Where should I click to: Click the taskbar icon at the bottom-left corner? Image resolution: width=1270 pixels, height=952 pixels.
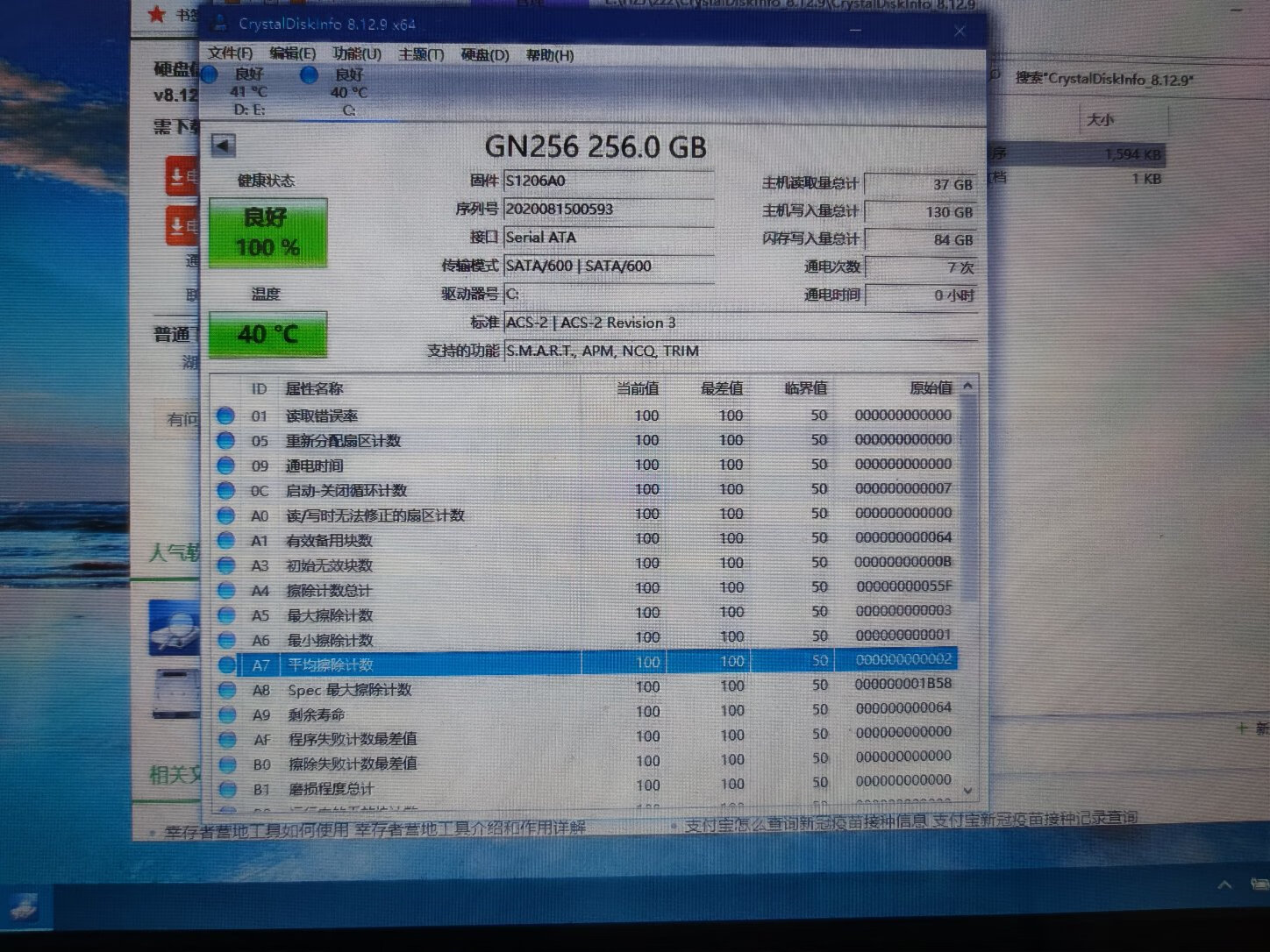pyautogui.click(x=24, y=906)
